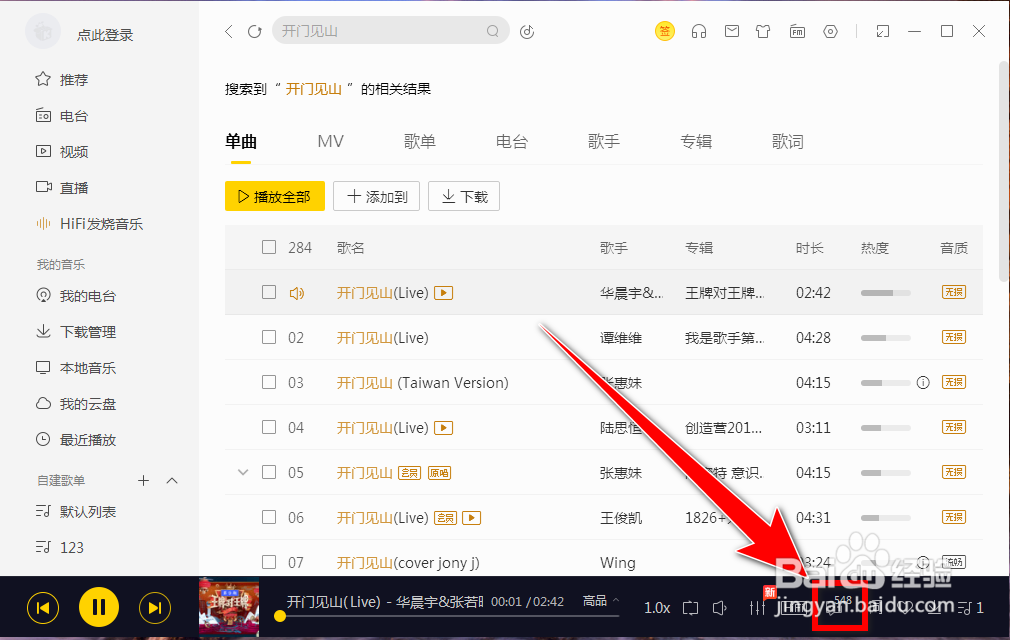This screenshot has height=640, width=1010.
Task: Switch to the 歌手 tab
Action: [x=604, y=142]
